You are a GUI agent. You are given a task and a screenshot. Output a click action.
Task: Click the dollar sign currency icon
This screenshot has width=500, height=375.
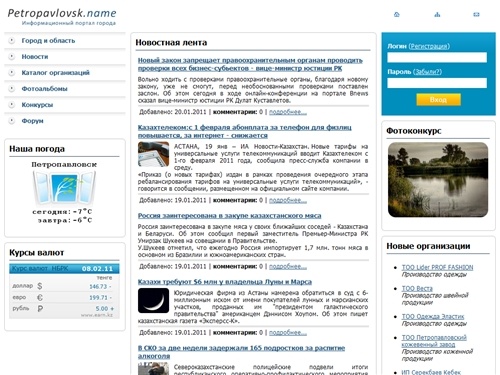pyautogui.click(x=40, y=286)
